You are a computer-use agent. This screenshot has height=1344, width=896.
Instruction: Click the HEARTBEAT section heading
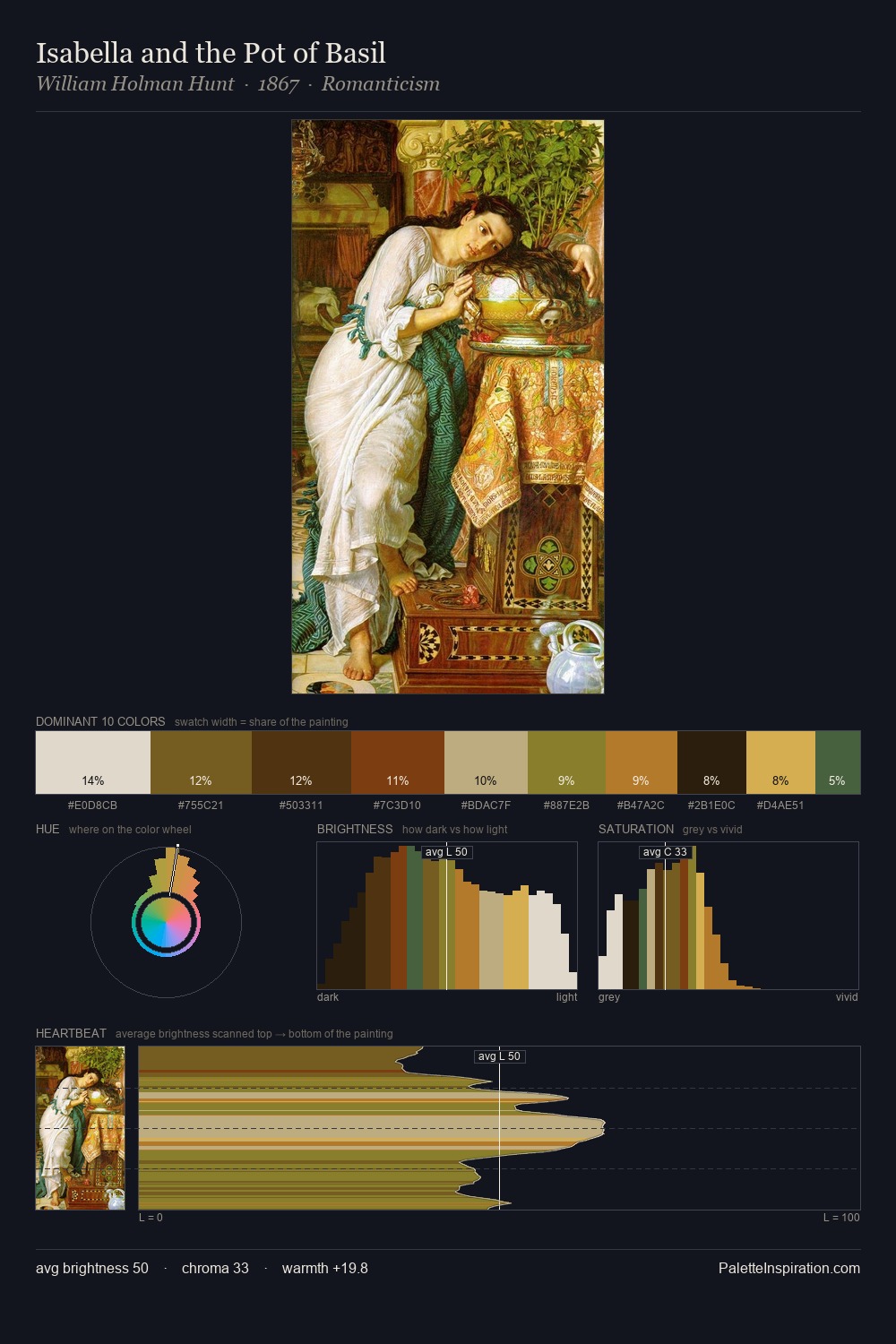pyautogui.click(x=71, y=1033)
